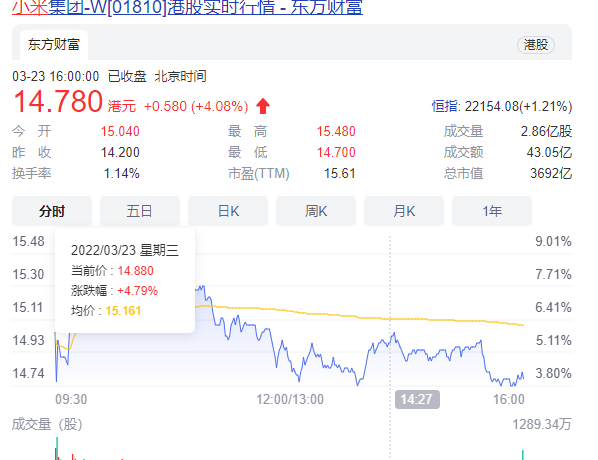This screenshot has height=460, width=598.
Task: Click the 已收盘 market status text
Action: pos(127,76)
